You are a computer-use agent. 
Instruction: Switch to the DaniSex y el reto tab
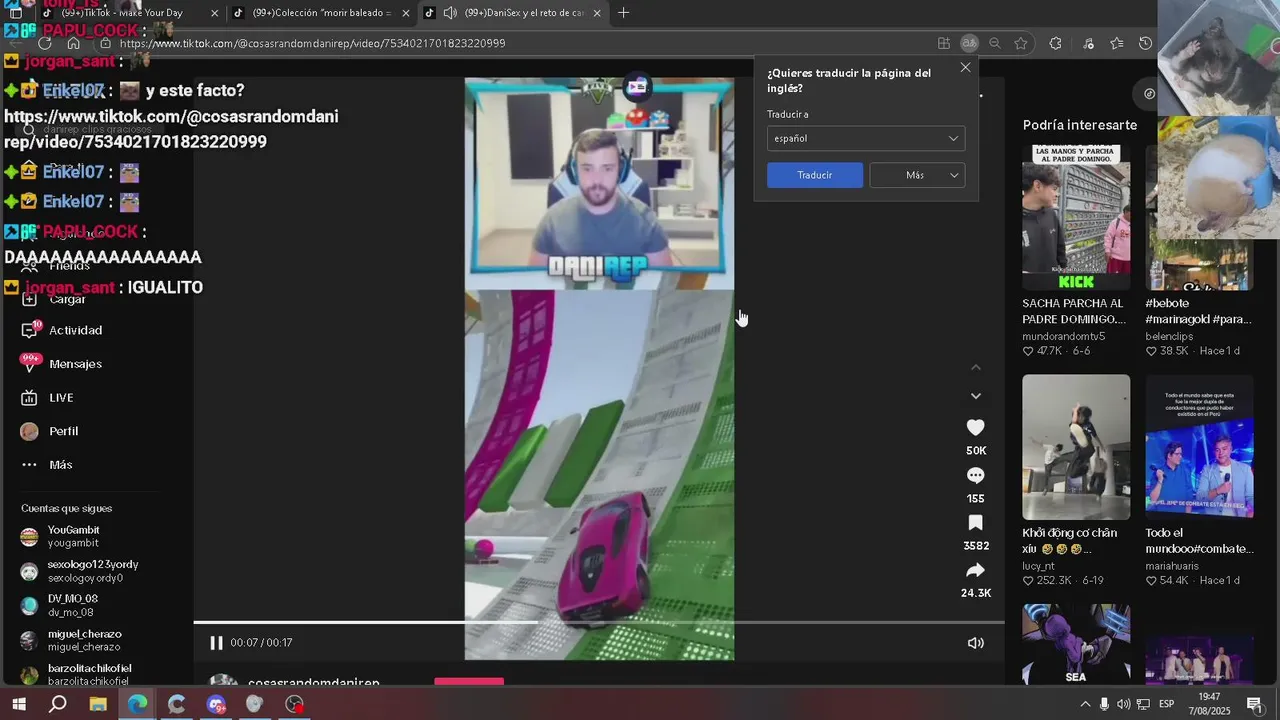513,13
